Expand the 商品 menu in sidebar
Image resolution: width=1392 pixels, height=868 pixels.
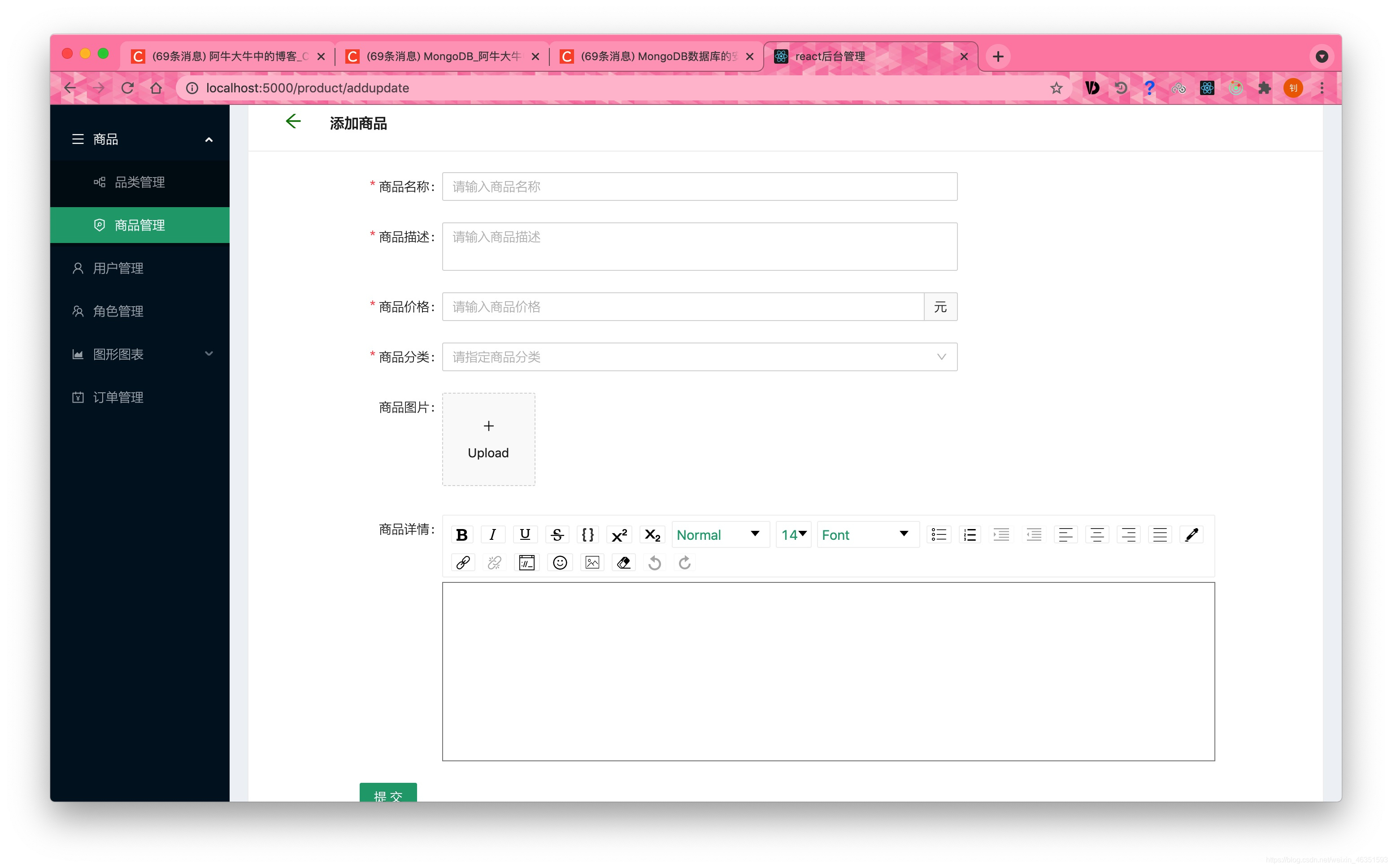(x=140, y=138)
